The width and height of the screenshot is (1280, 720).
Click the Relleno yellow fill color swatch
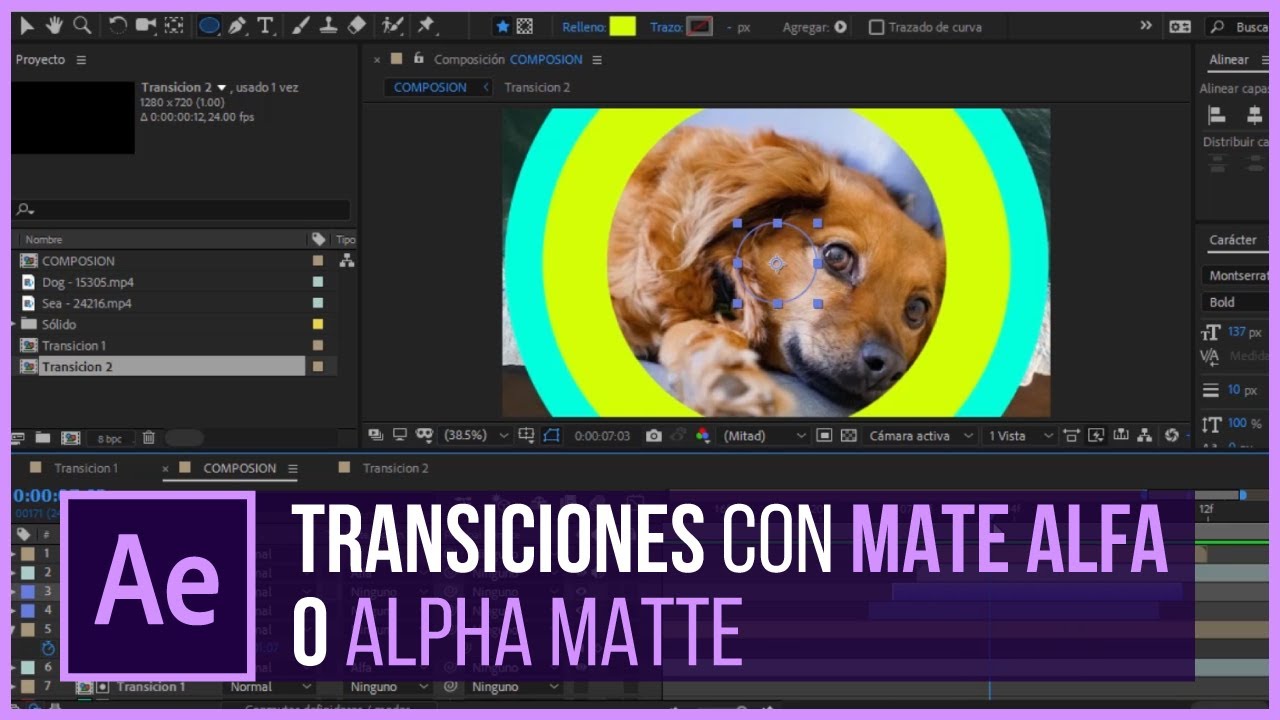623,27
